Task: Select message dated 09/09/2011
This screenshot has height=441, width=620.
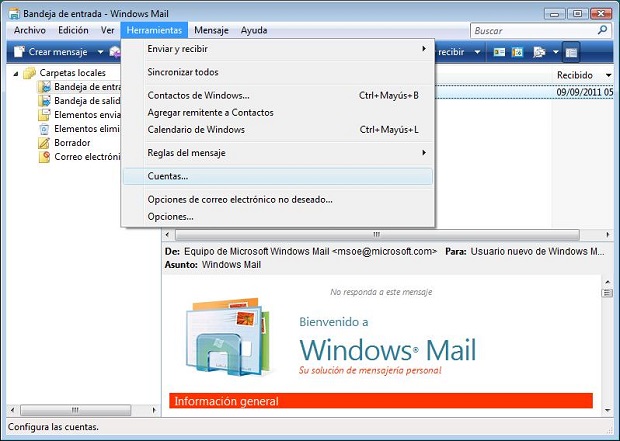Action: click(x=584, y=92)
